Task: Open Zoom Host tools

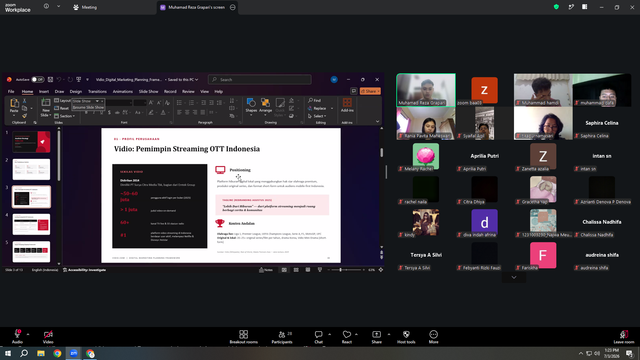Action: (406, 337)
